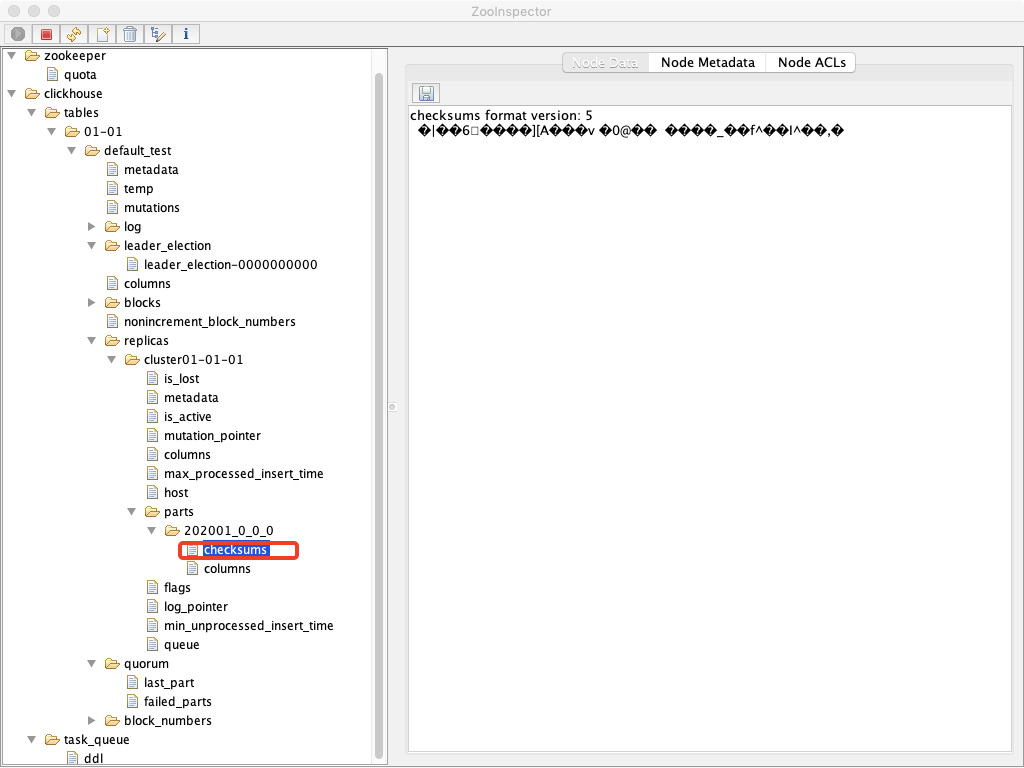Image resolution: width=1024 pixels, height=768 pixels.
Task: Click the file icon beside log_pointer
Action: point(152,606)
